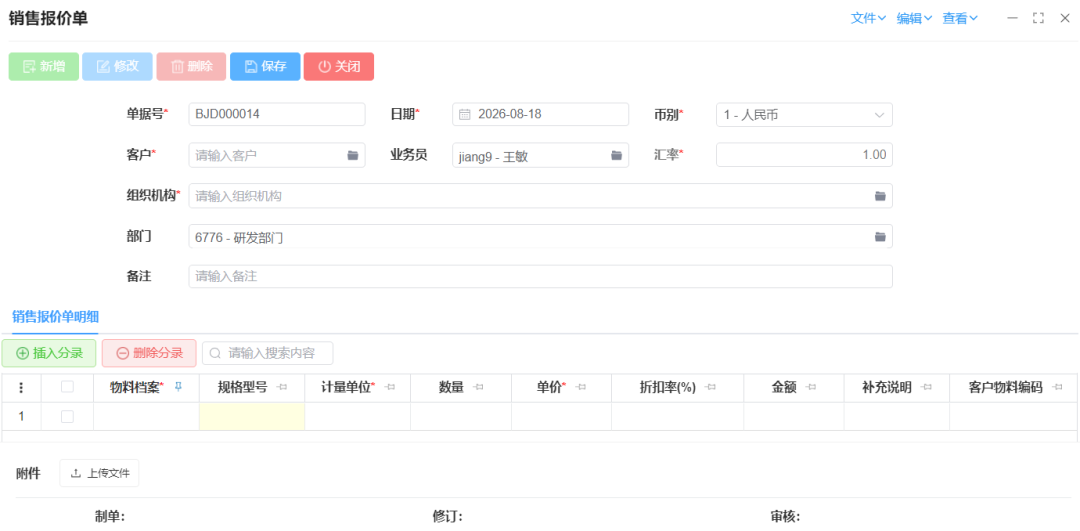
Task: Click the date field 2026-08-18
Action: click(x=541, y=114)
